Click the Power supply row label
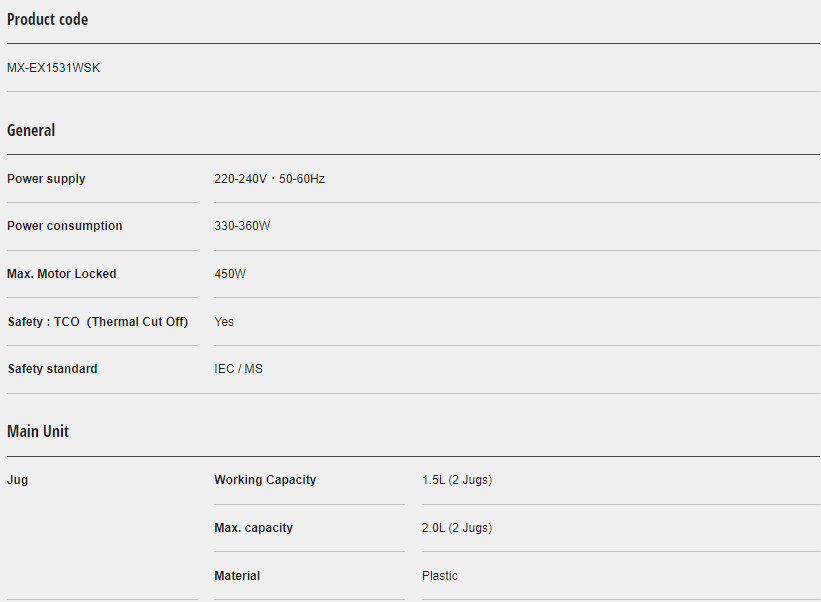Viewport: 821px width, 602px height. 46,179
